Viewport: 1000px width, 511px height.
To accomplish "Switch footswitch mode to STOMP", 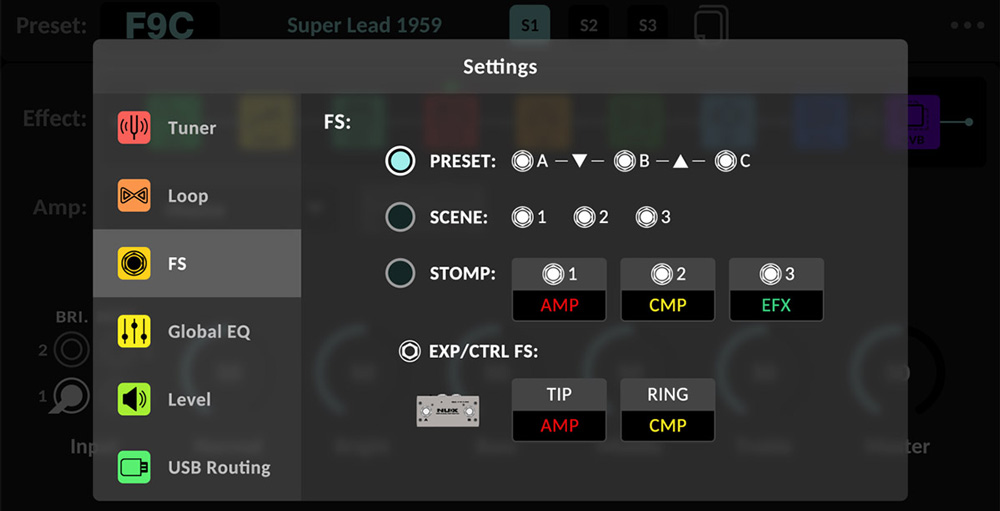I will pyautogui.click(x=400, y=273).
